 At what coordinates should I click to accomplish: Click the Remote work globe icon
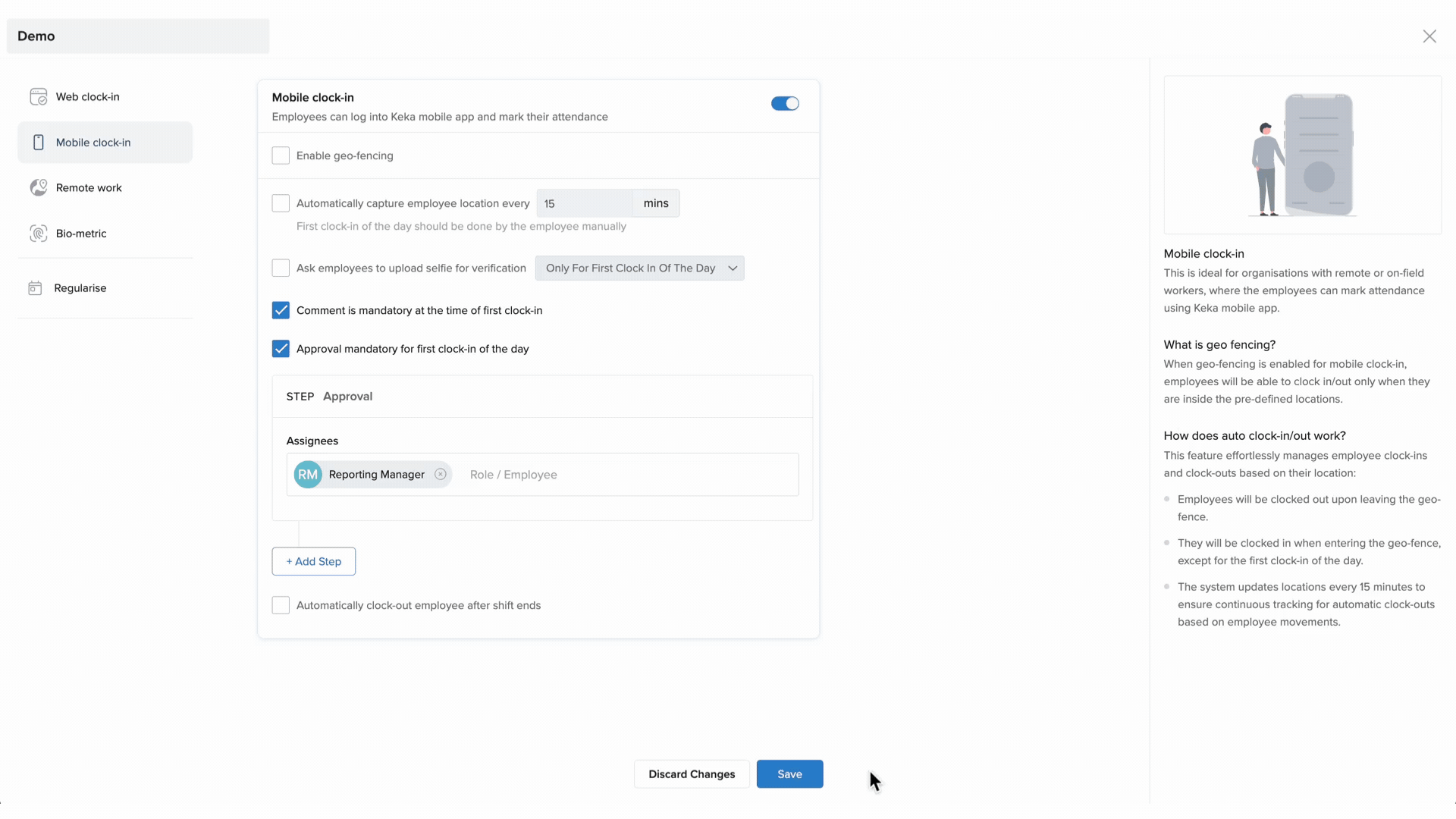(x=38, y=188)
